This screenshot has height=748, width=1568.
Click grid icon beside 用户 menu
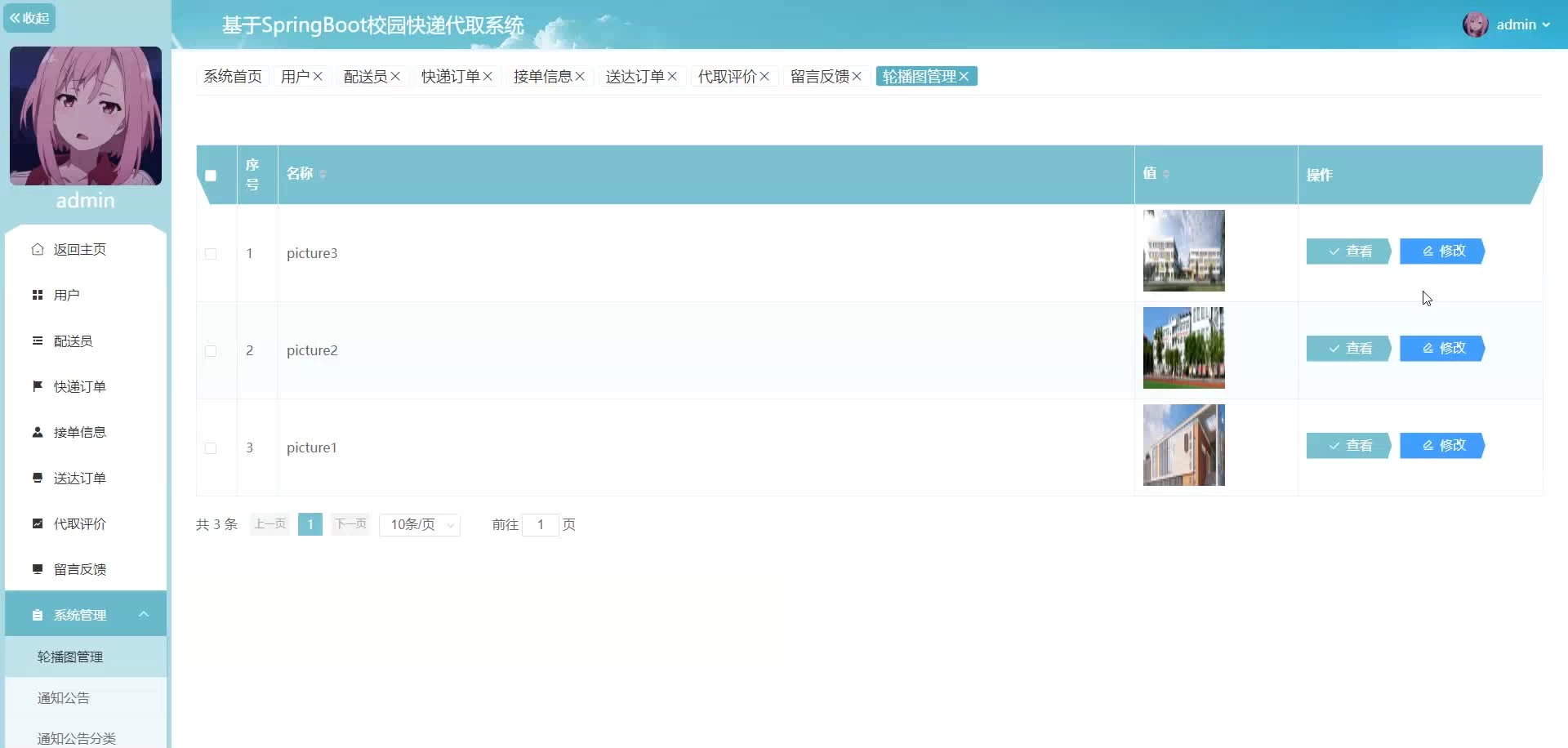pyautogui.click(x=38, y=295)
